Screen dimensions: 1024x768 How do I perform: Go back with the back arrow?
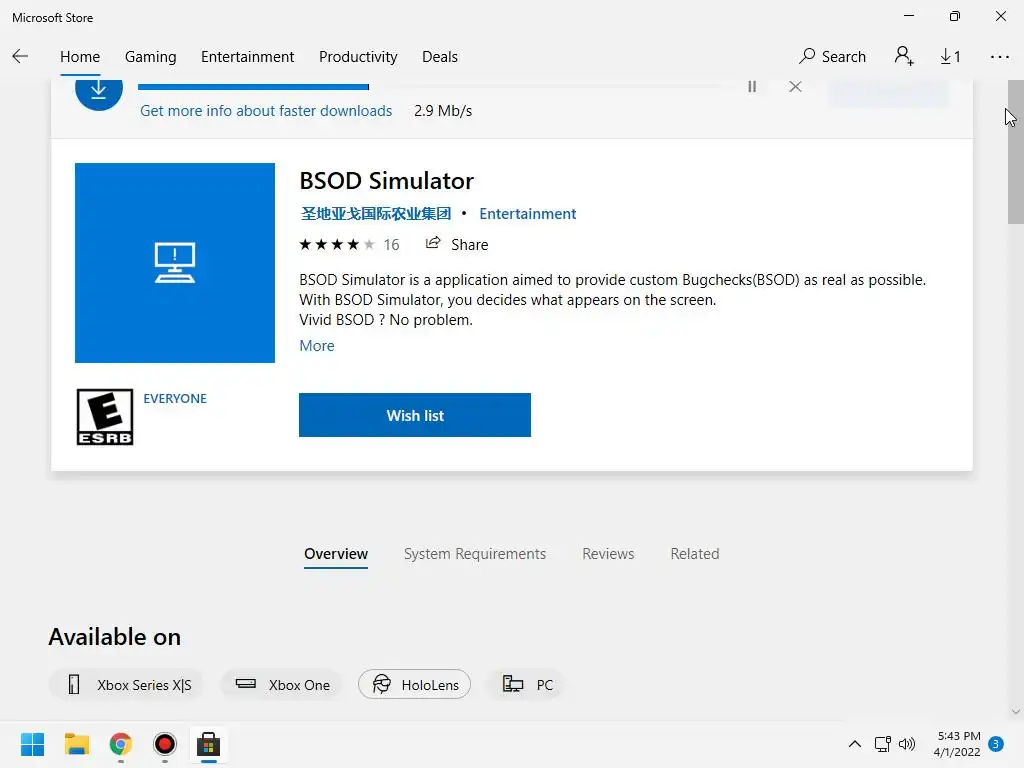point(20,56)
